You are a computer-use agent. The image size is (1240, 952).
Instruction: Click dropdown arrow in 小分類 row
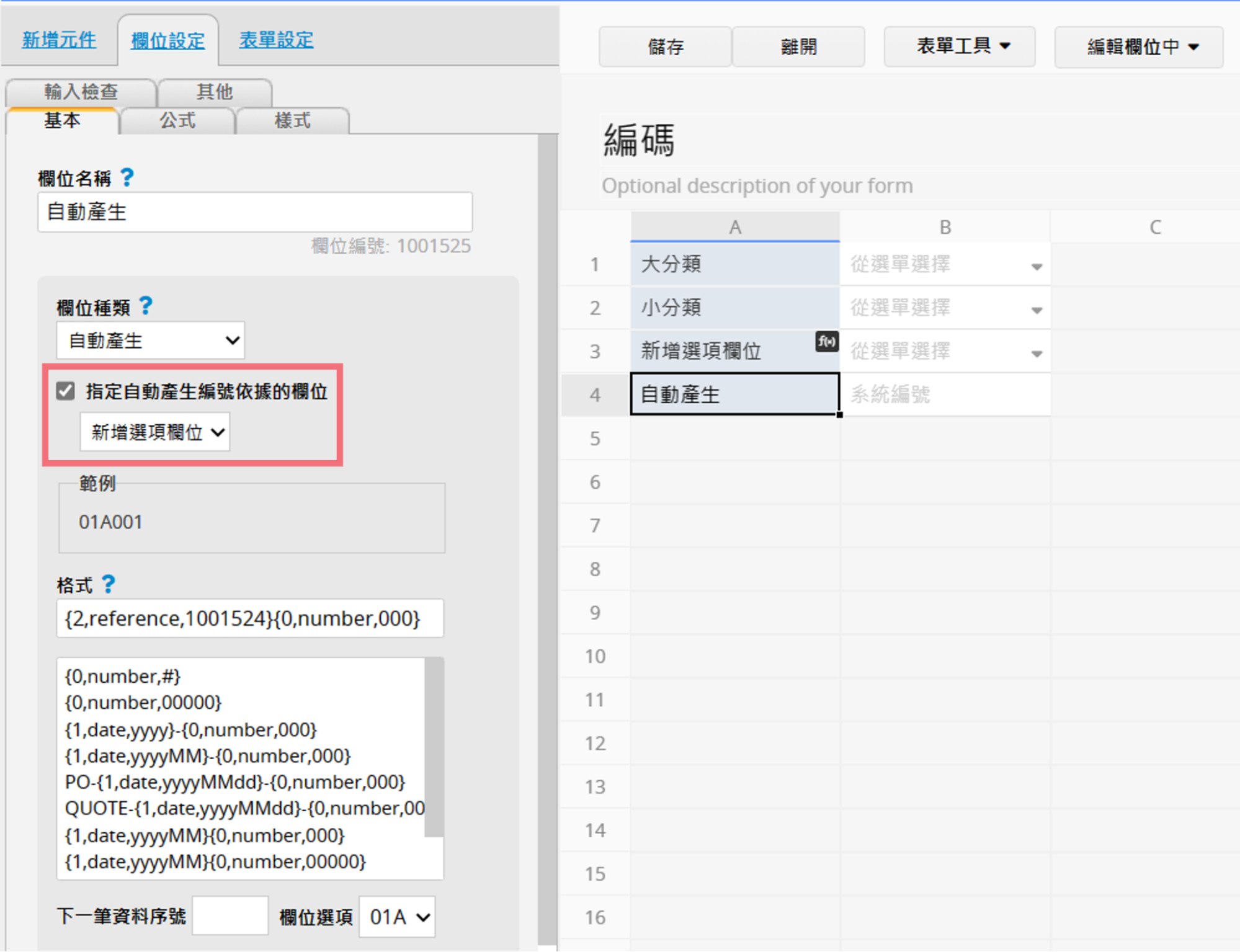click(x=1036, y=310)
